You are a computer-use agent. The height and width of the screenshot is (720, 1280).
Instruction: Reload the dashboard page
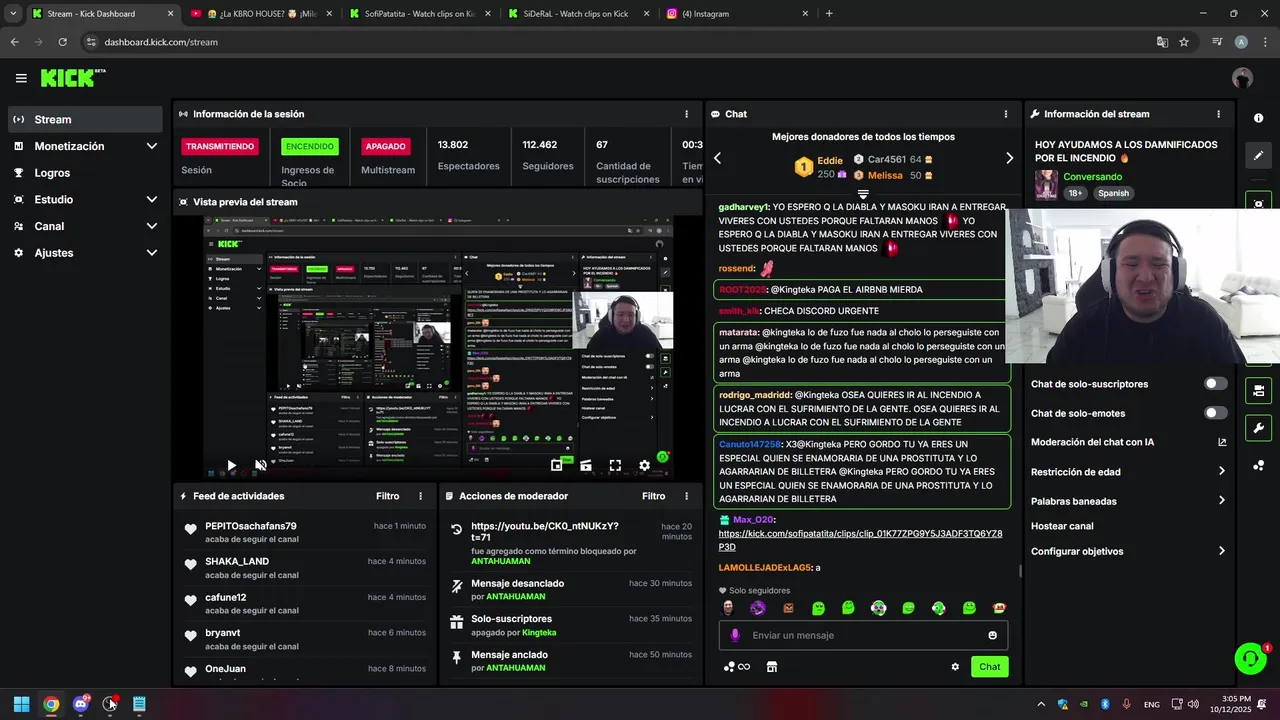62,42
